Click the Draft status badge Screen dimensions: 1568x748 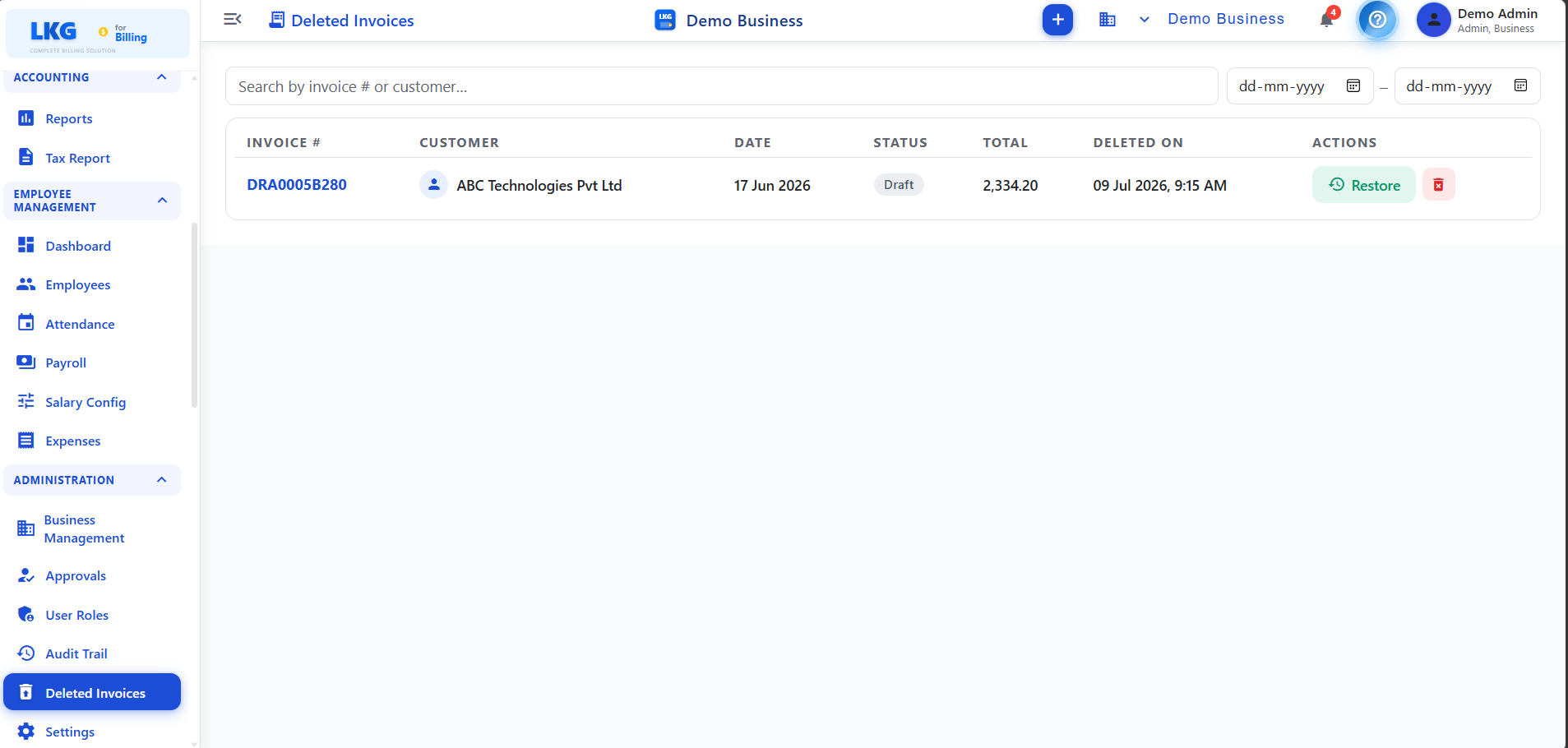899,185
